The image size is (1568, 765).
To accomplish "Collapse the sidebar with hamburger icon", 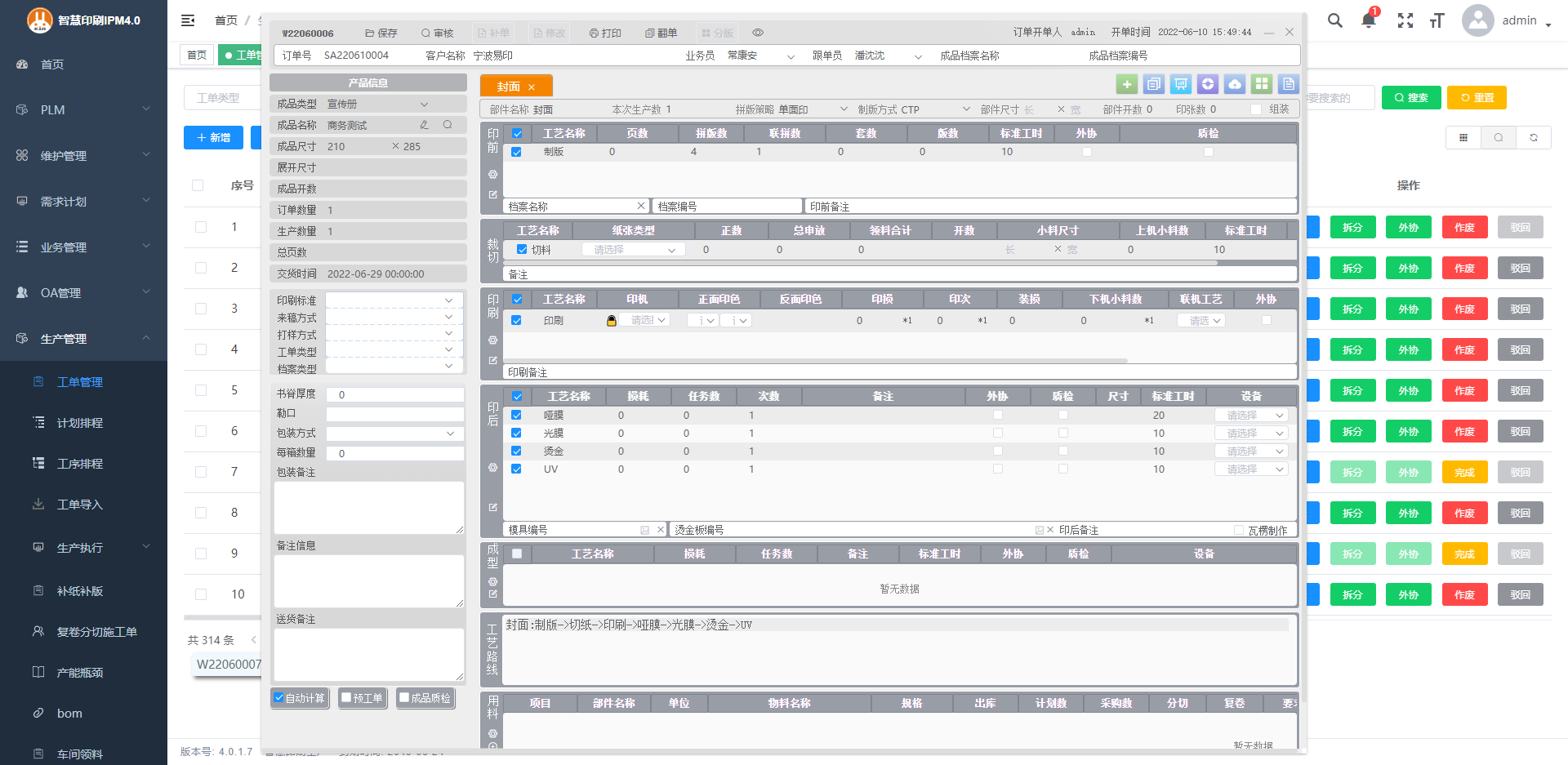I will pos(188,20).
